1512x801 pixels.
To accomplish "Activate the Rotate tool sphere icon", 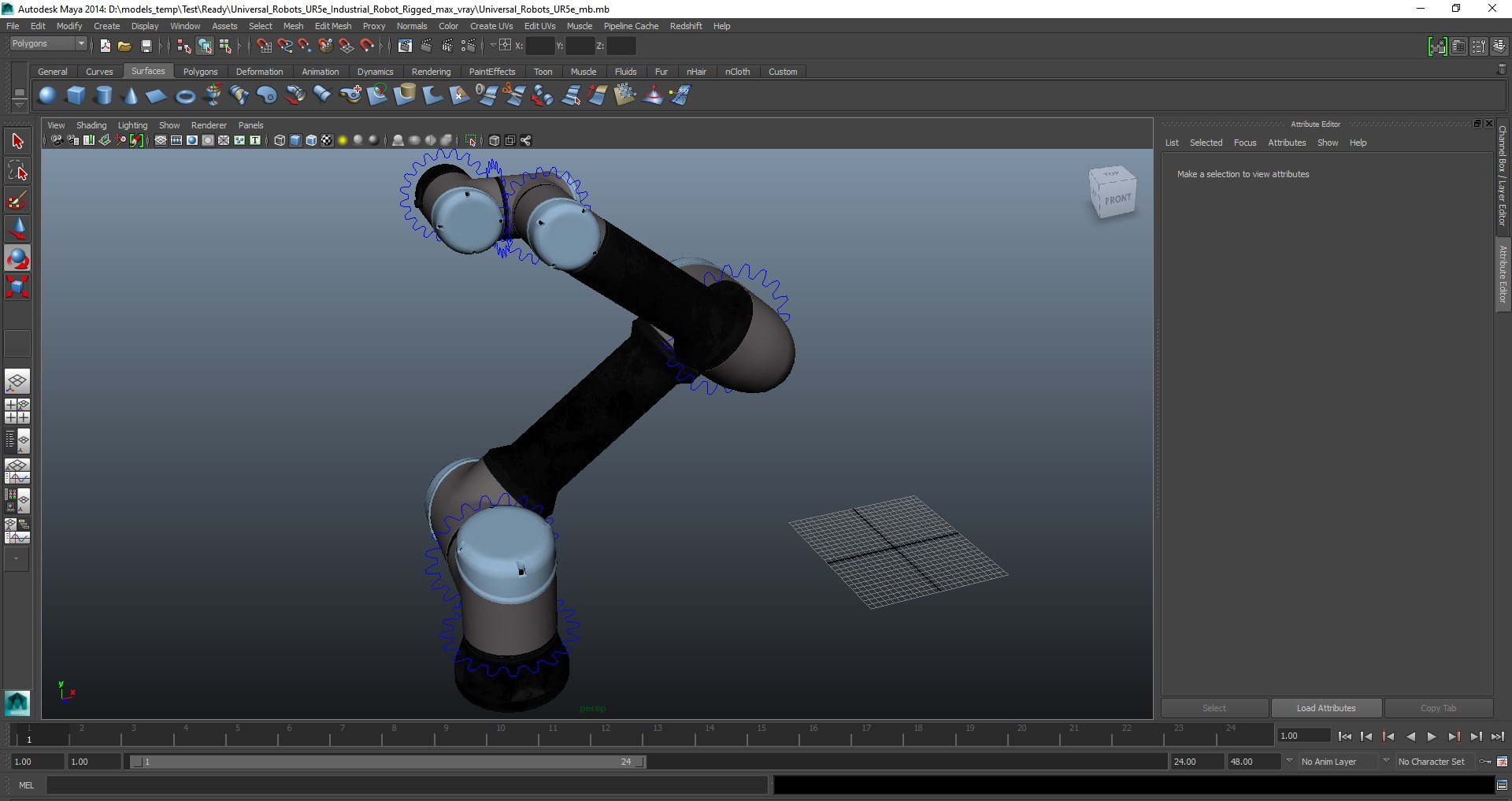I will click(17, 258).
